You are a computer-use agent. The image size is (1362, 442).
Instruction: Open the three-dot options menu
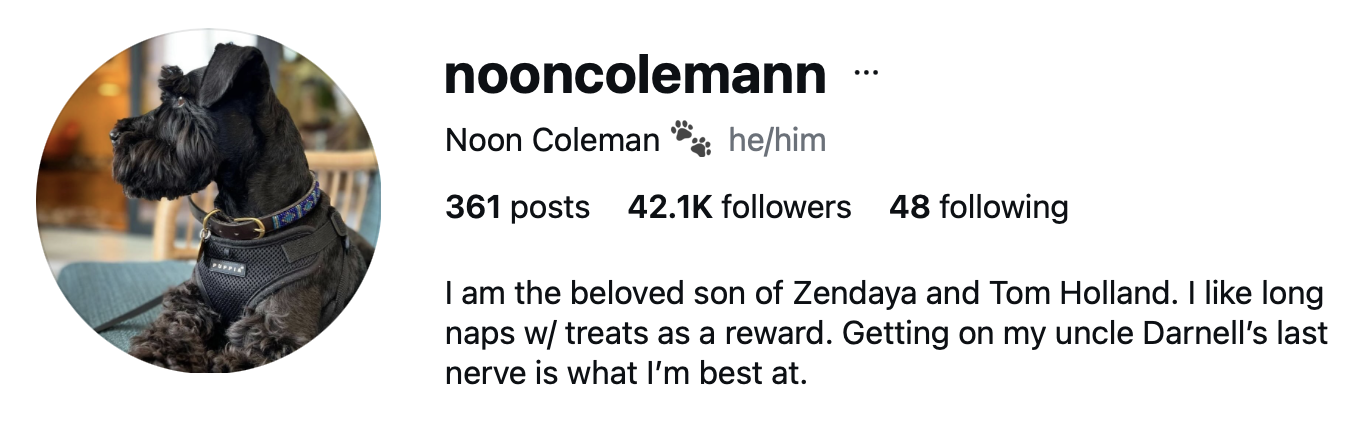pyautogui.click(x=866, y=73)
